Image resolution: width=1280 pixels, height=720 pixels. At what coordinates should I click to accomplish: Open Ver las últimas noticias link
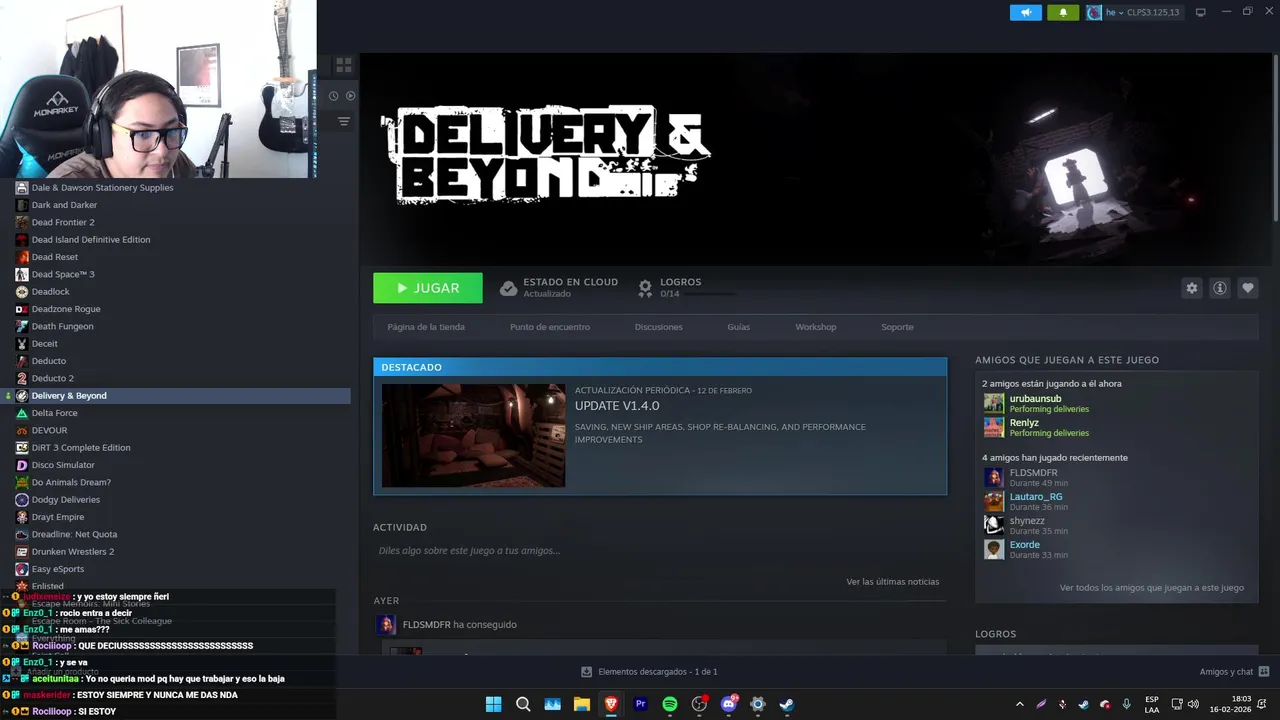[x=892, y=582]
